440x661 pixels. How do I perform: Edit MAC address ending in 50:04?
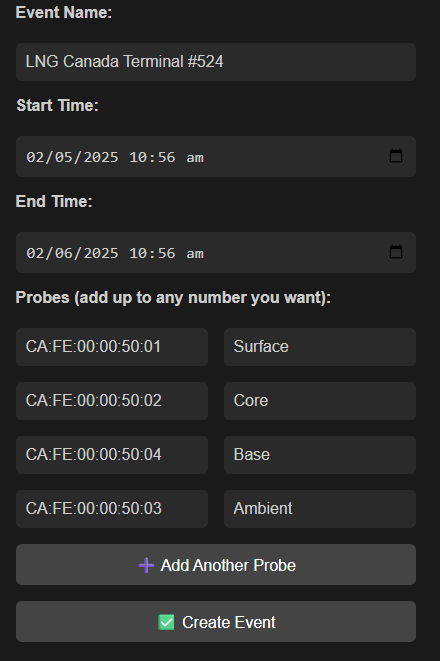pyautogui.click(x=112, y=455)
